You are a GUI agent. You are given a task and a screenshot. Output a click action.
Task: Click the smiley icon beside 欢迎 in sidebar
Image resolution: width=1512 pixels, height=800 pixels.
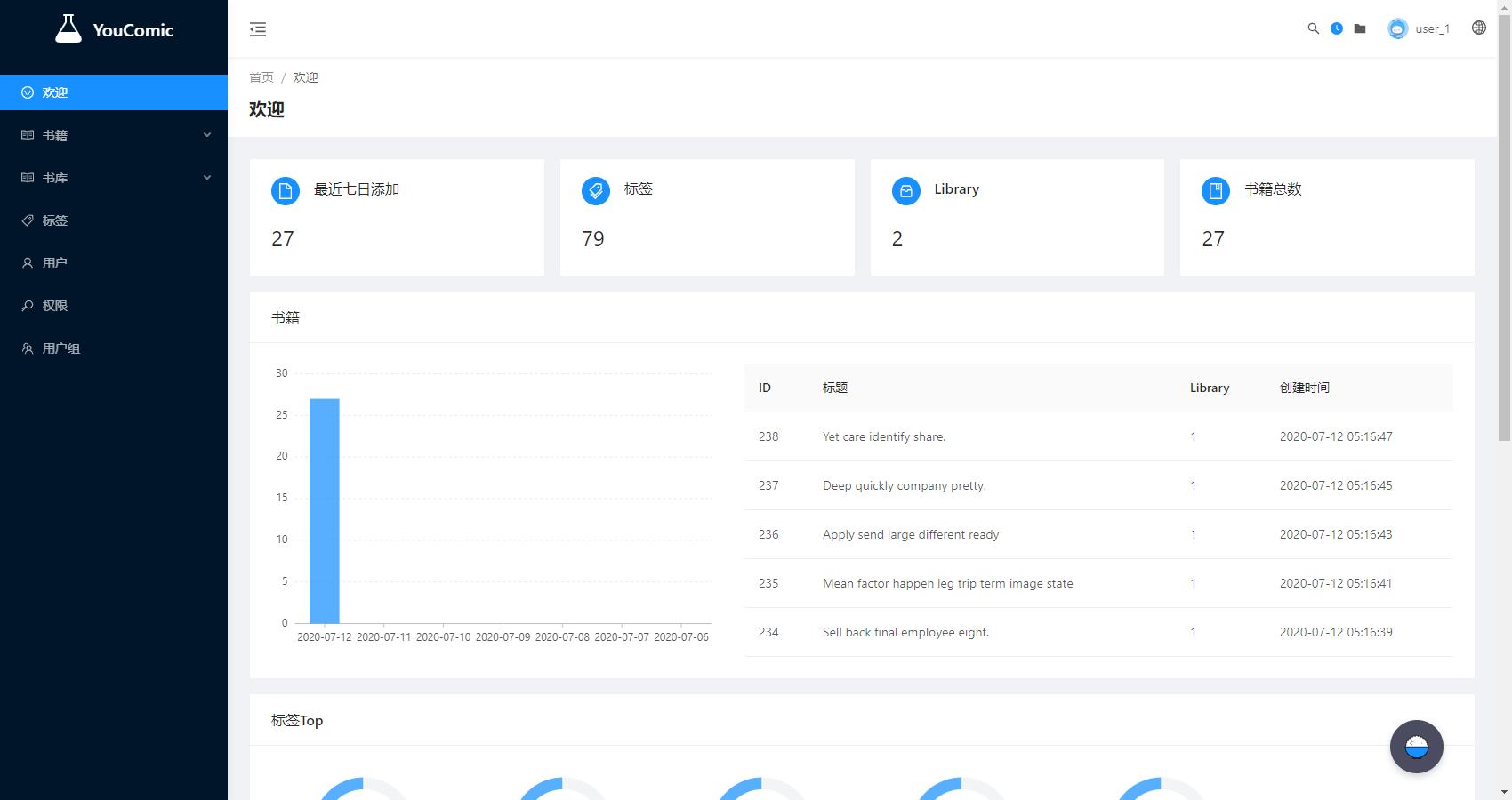tap(28, 92)
